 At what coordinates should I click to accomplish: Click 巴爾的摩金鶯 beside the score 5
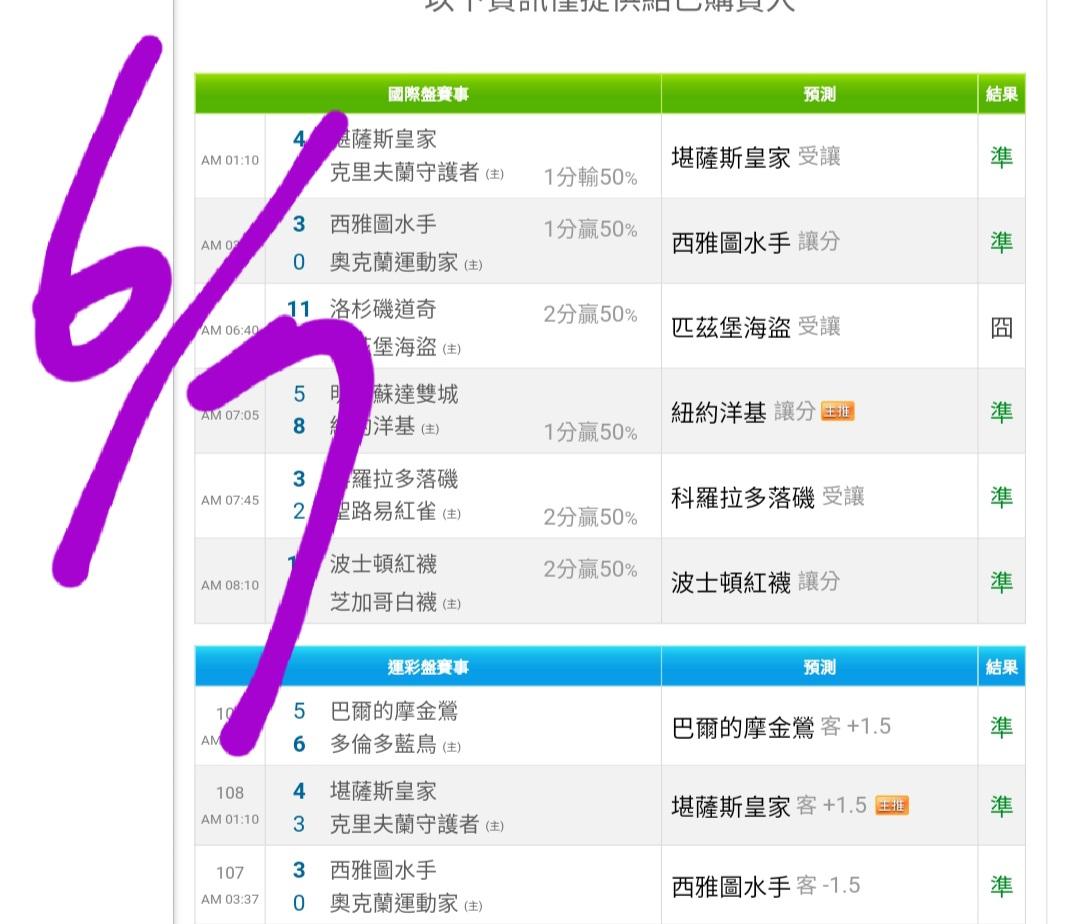click(394, 711)
